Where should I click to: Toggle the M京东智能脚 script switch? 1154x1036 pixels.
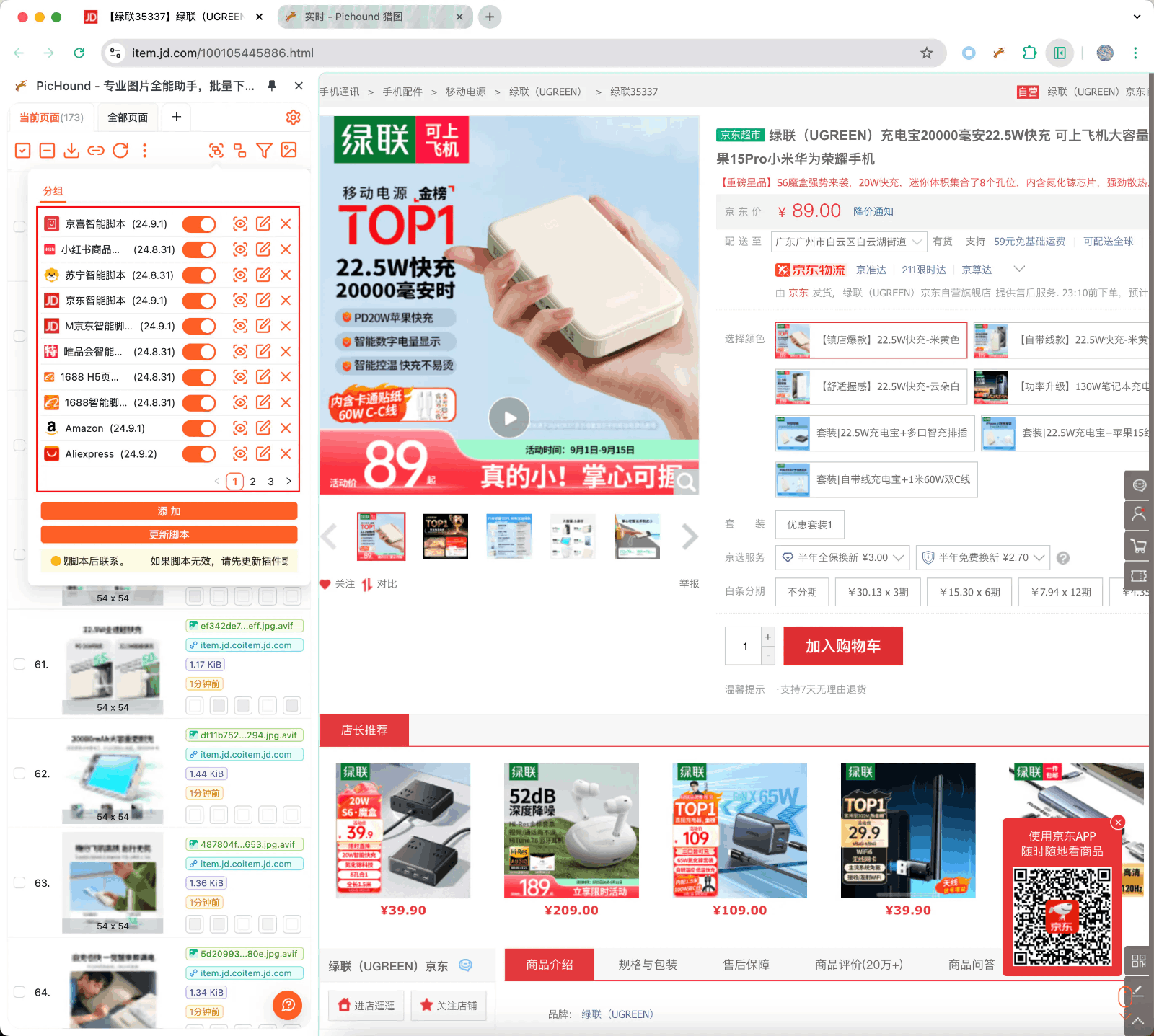[x=198, y=326]
